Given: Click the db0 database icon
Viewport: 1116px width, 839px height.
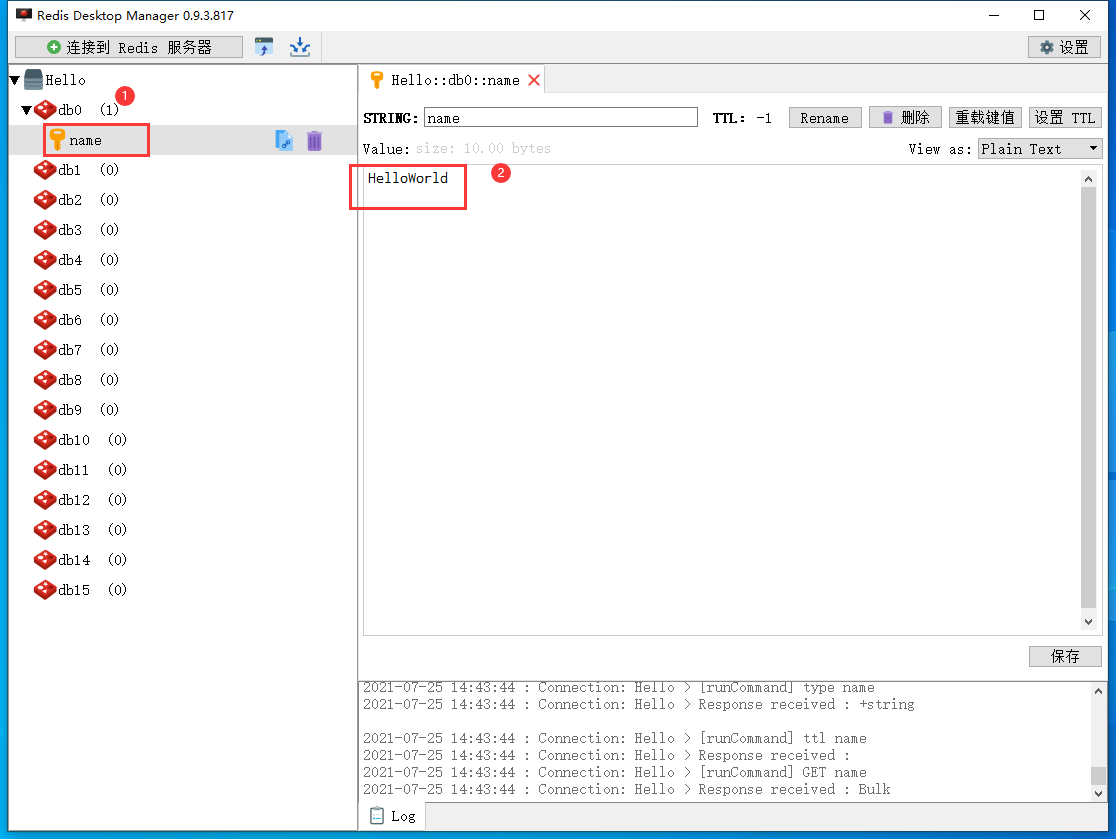Looking at the screenshot, I should [x=45, y=110].
